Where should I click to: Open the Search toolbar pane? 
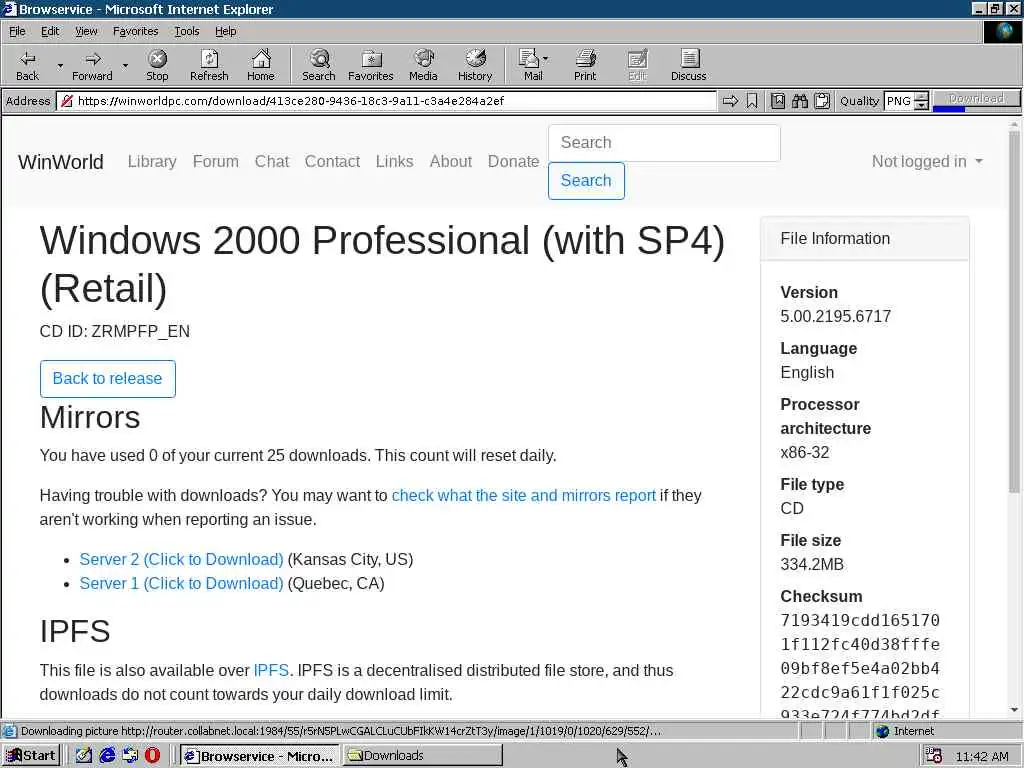pos(319,65)
